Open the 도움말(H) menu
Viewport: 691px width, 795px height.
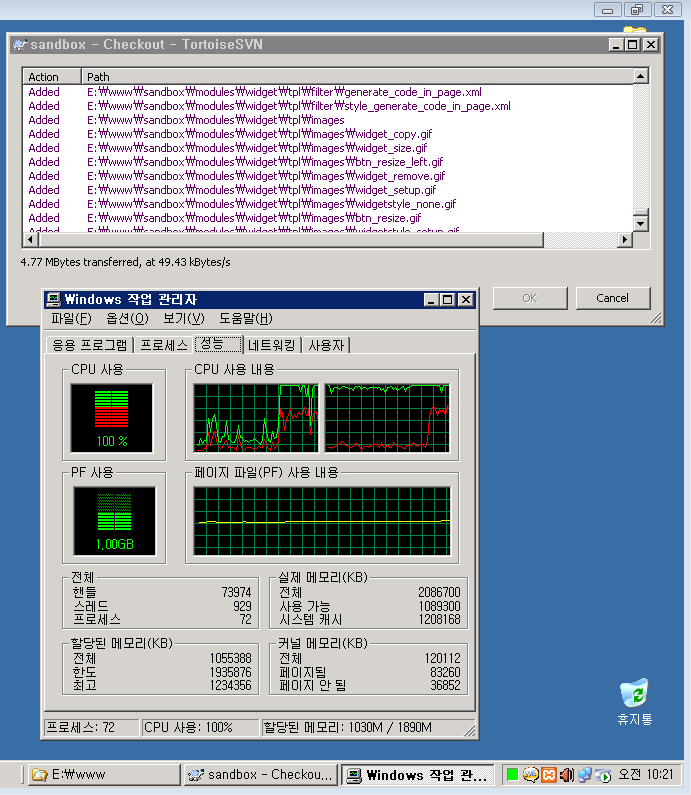tap(246, 318)
